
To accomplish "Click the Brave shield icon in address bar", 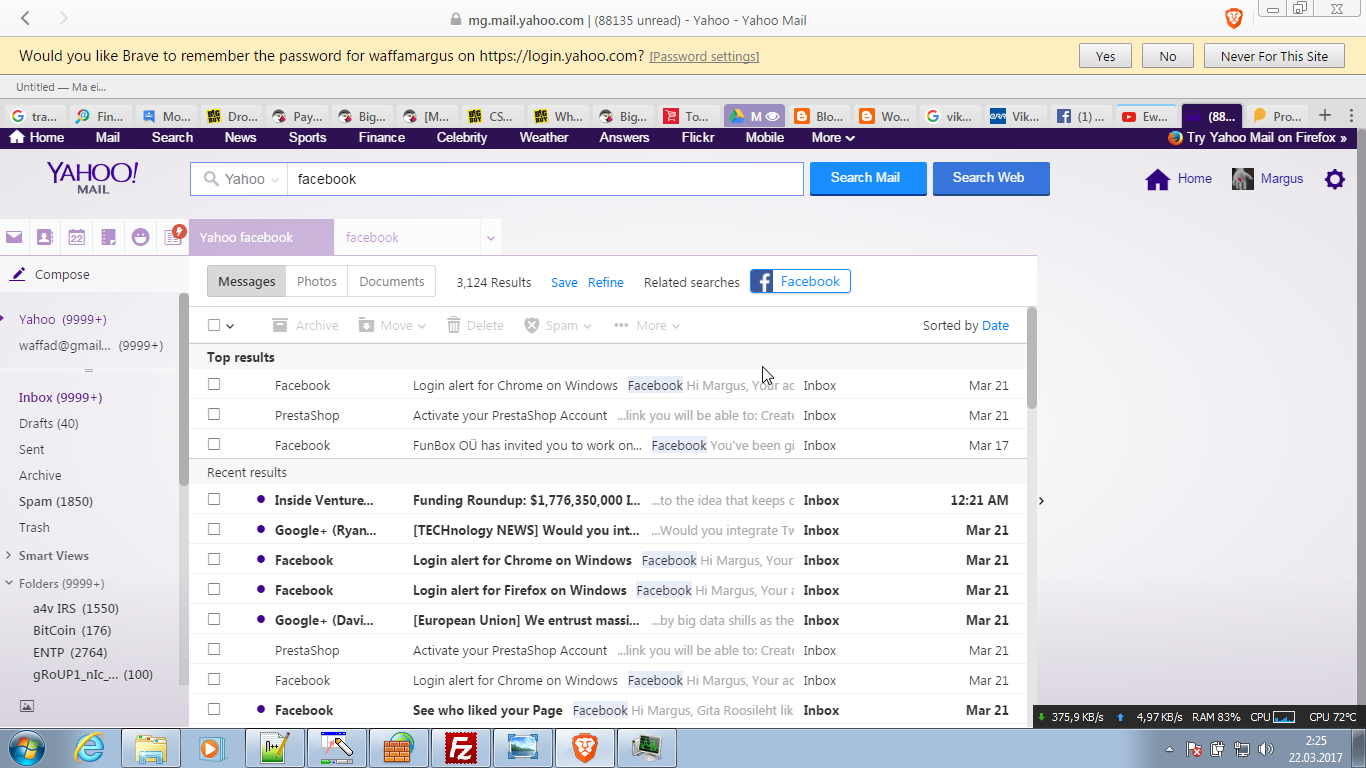I will coord(1234,18).
